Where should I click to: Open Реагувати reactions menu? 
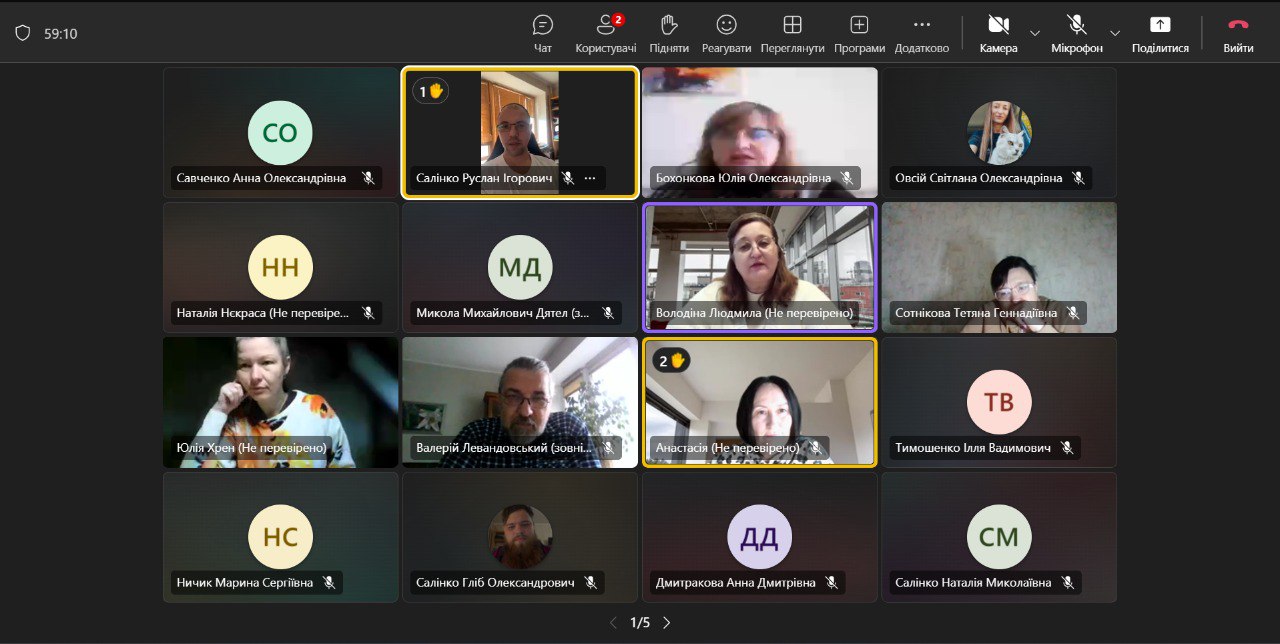click(x=726, y=32)
